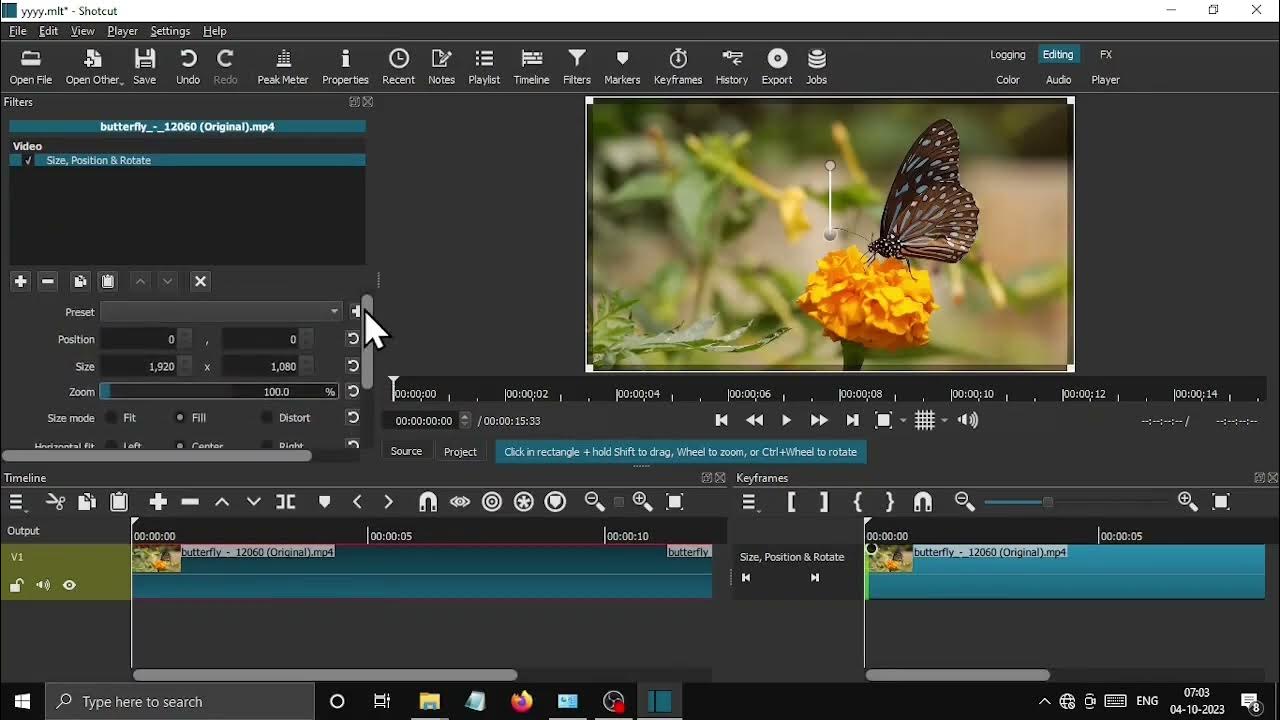Show the Jobs panel
Viewport: 1280px width, 720px height.
(x=817, y=67)
